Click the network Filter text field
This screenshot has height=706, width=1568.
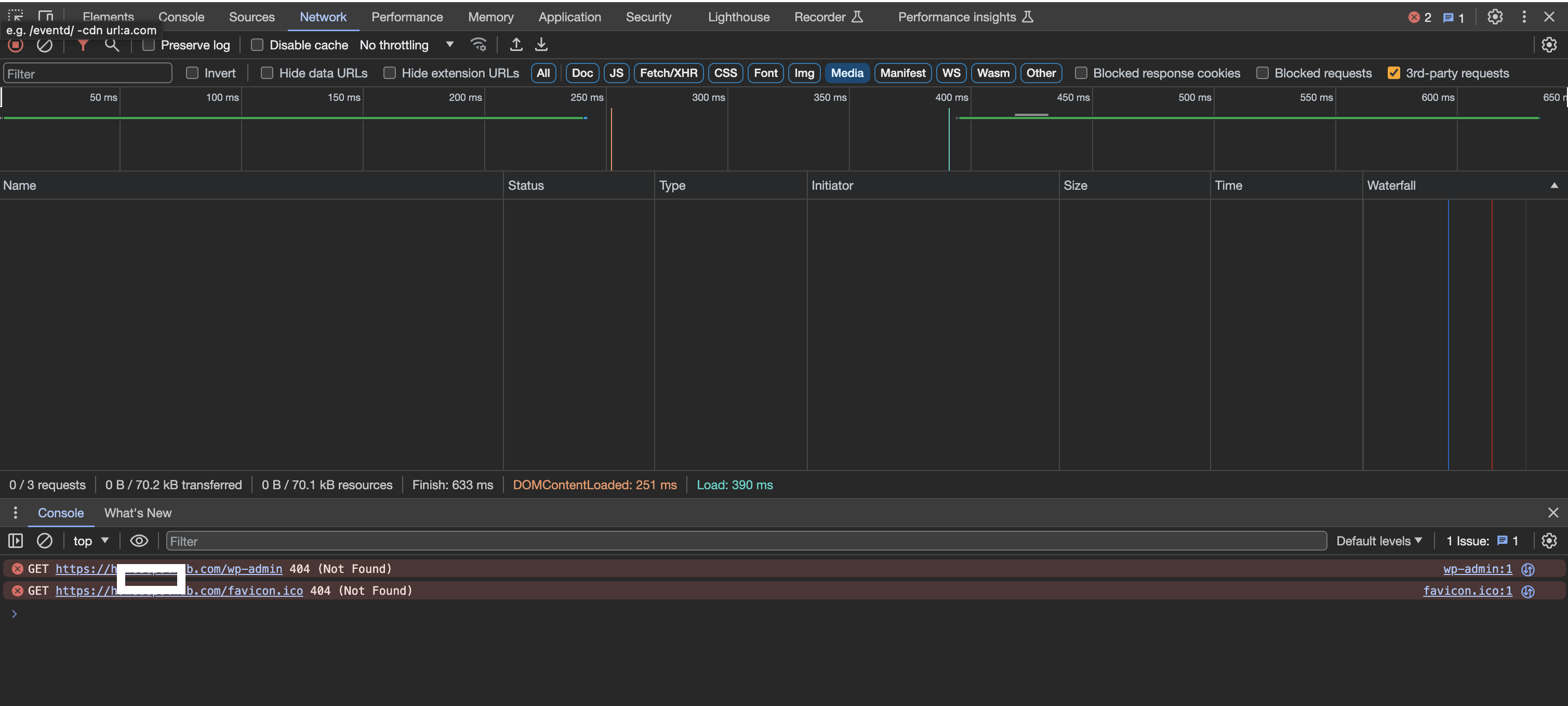pyautogui.click(x=88, y=74)
